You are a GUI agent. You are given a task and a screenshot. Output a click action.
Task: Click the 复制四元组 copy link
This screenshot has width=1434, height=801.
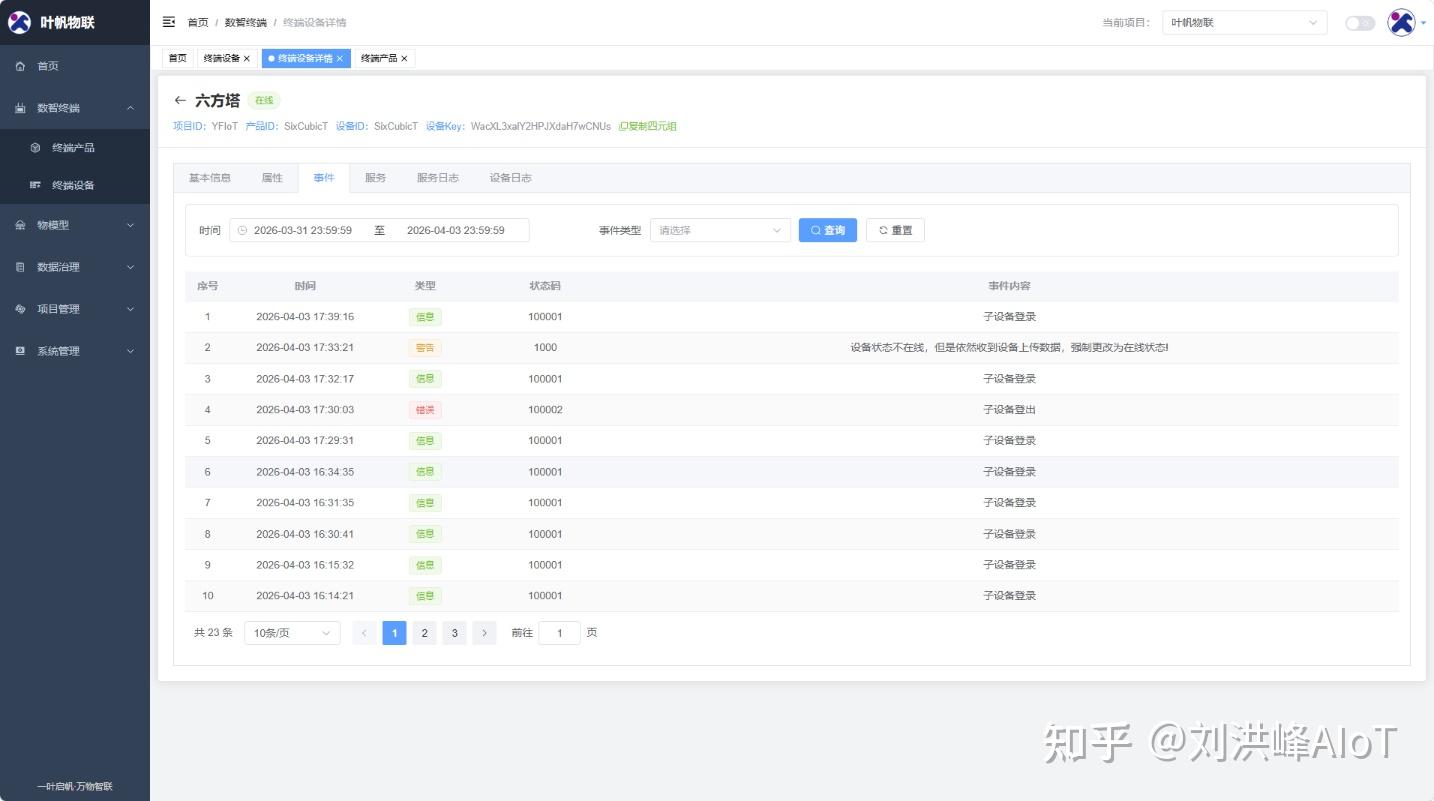tap(648, 127)
